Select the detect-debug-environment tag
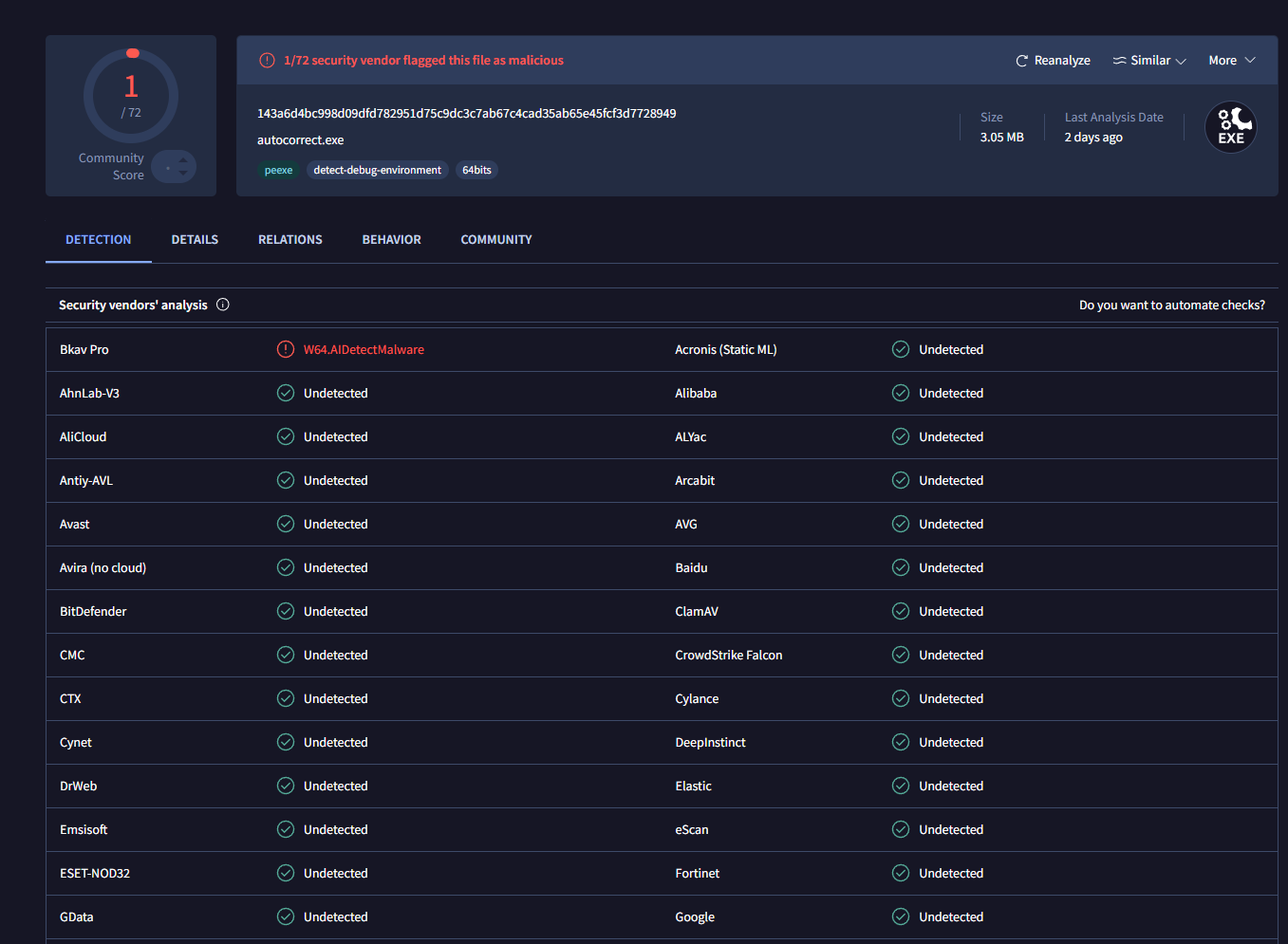 [x=378, y=170]
